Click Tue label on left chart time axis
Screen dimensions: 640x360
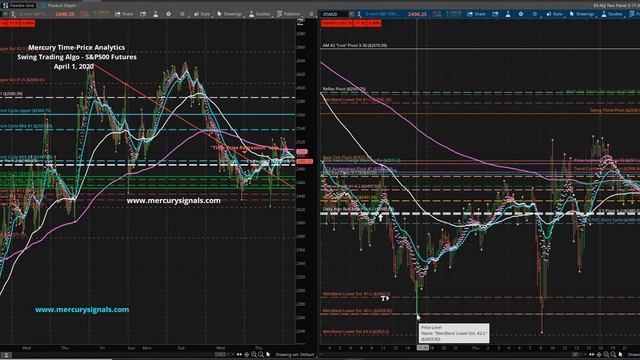point(181,348)
